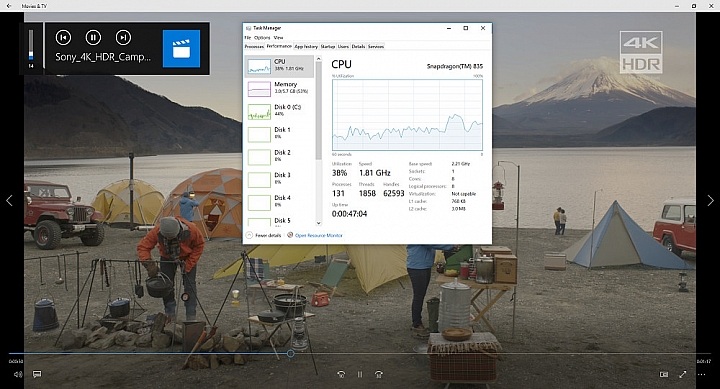Image resolution: width=720 pixels, height=389 pixels.
Task: Open more options ellipsis in player
Action: click(701, 374)
